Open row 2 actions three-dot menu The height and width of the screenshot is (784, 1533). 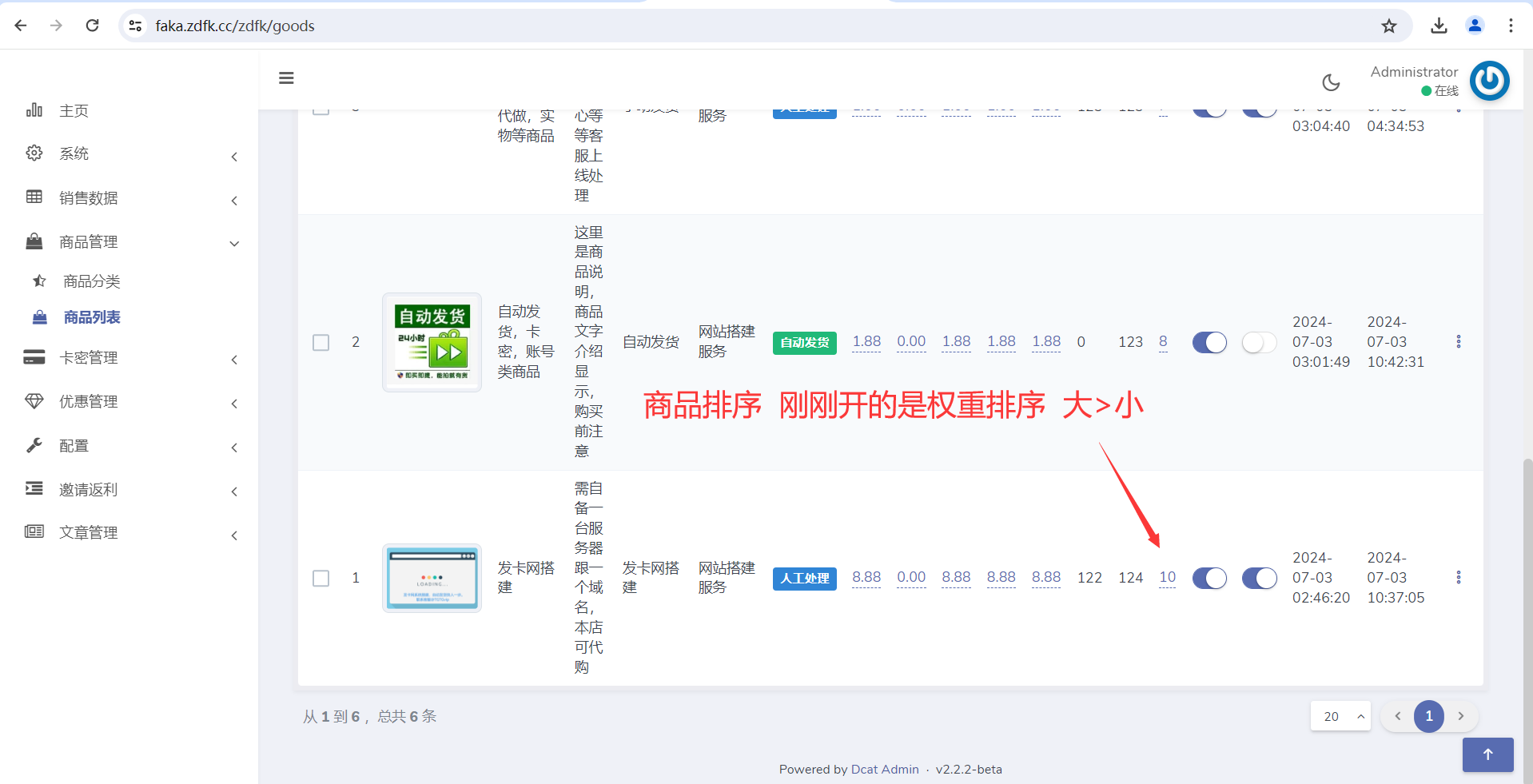click(1459, 341)
